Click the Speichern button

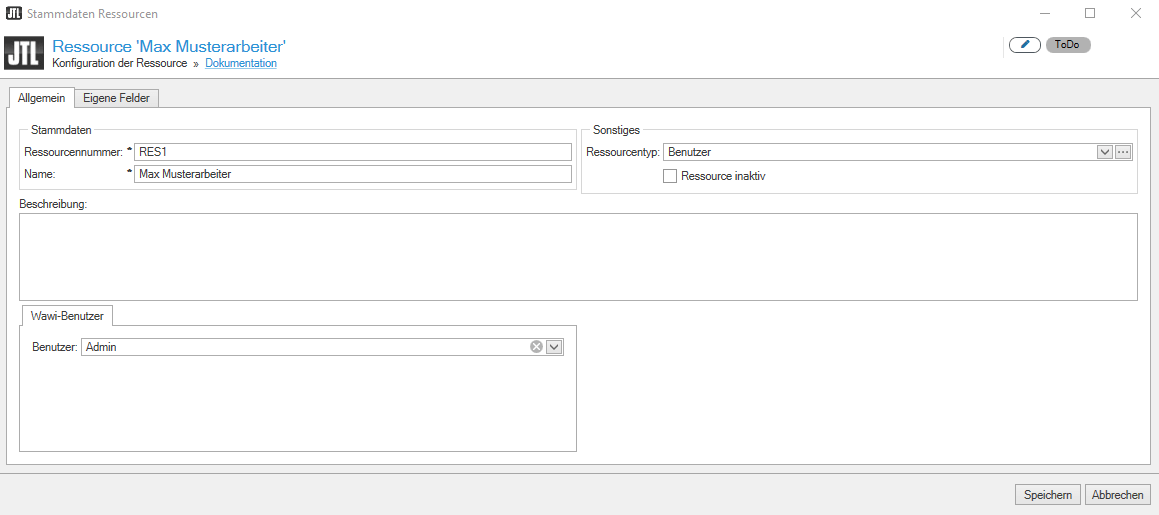point(1047,495)
